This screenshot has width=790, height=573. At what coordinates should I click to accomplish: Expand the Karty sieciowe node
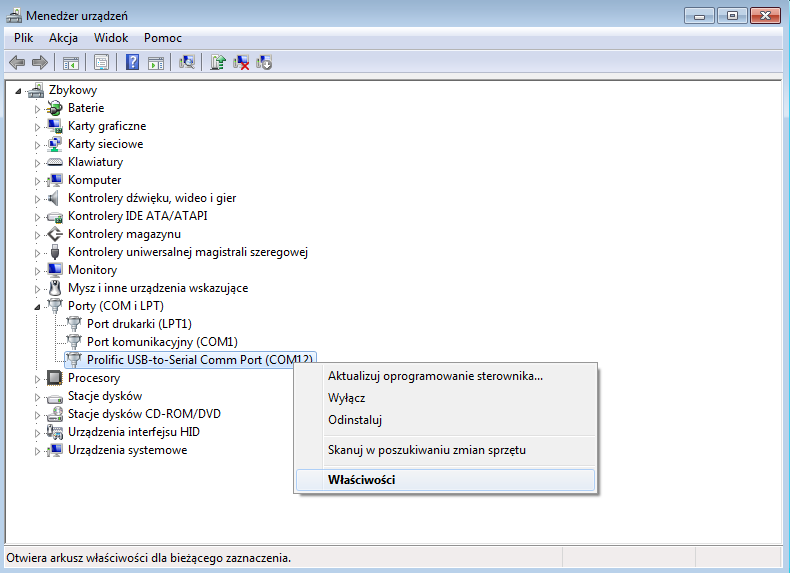coord(38,144)
